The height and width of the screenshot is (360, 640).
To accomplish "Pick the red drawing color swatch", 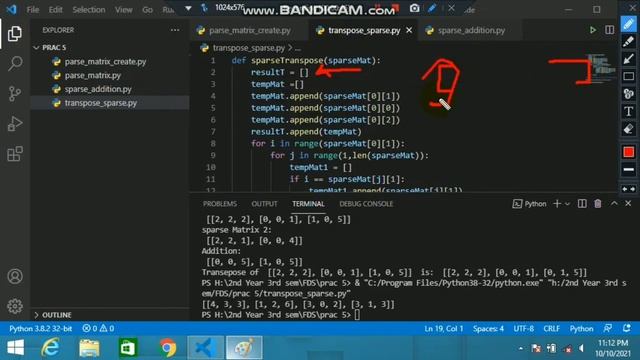I will pos(629,152).
